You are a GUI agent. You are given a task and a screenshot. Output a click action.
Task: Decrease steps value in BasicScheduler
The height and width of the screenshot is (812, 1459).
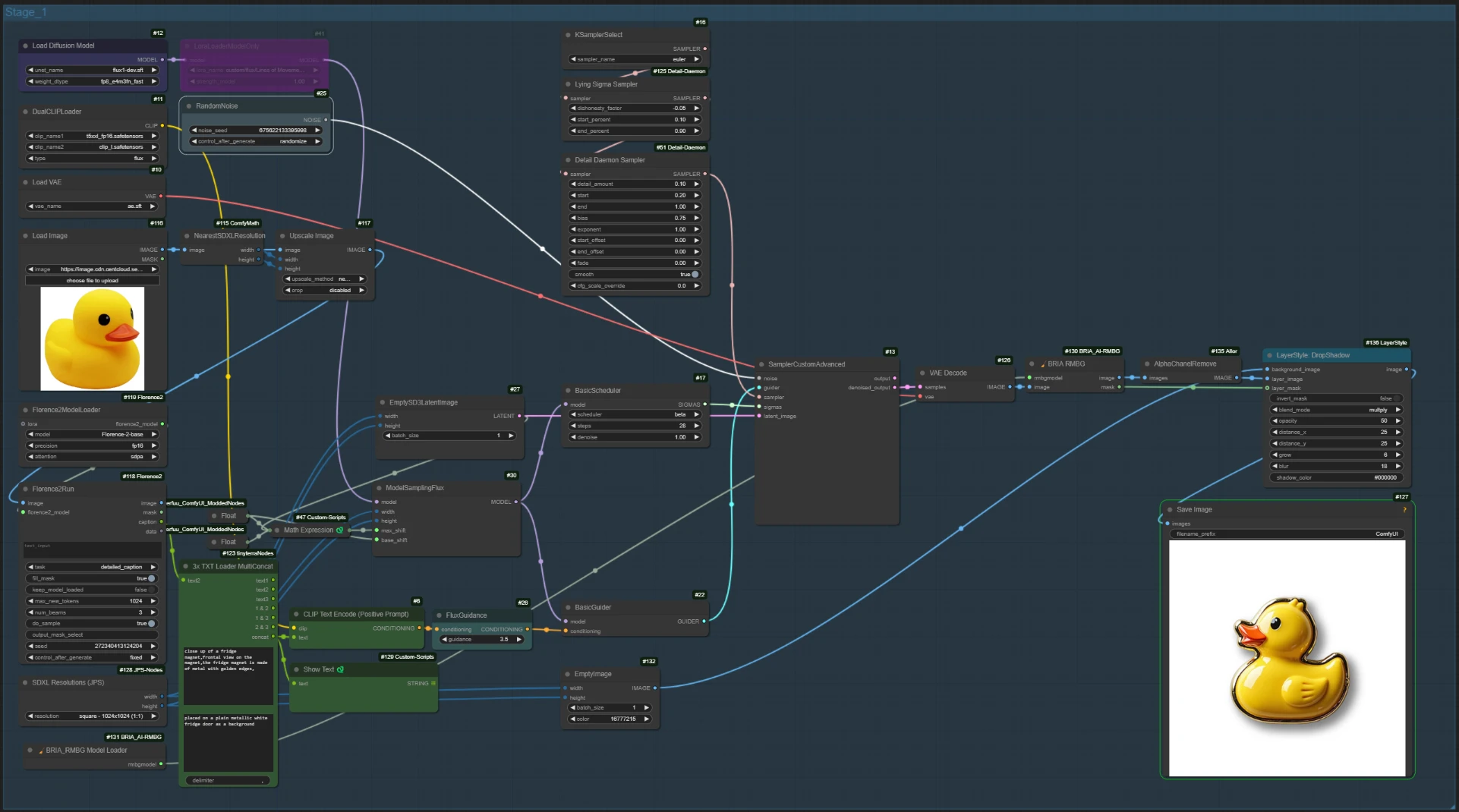coord(573,426)
